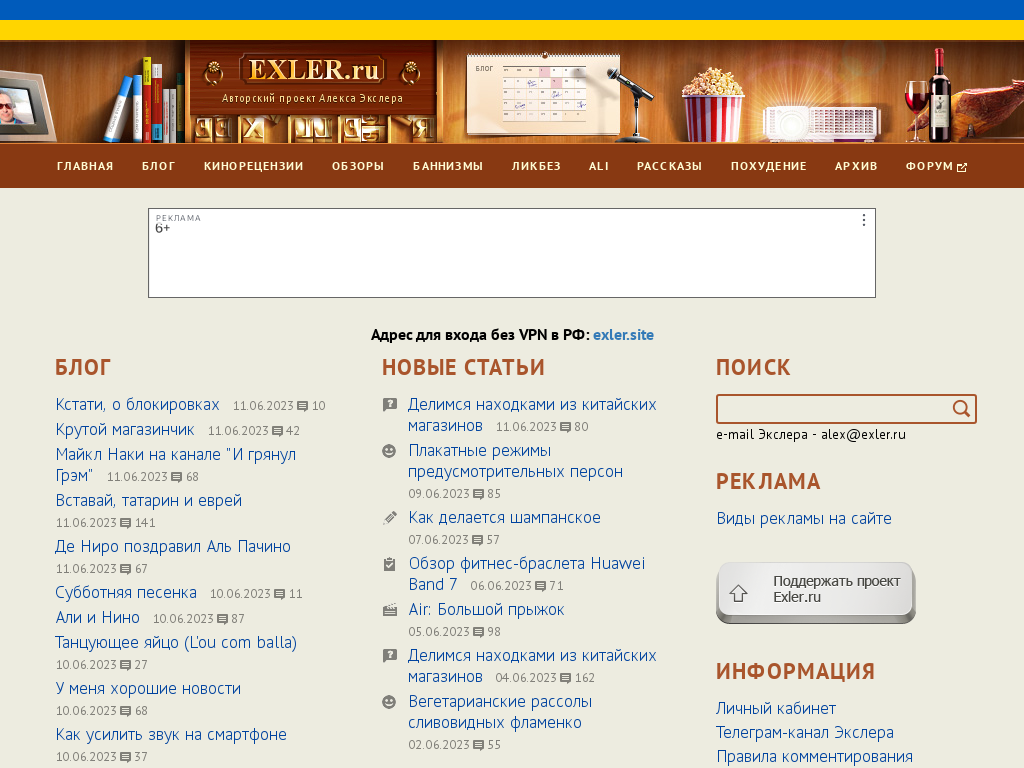Open ЛИКБЕЗ menu item
Screen dimensions: 1024x768
[536, 166]
